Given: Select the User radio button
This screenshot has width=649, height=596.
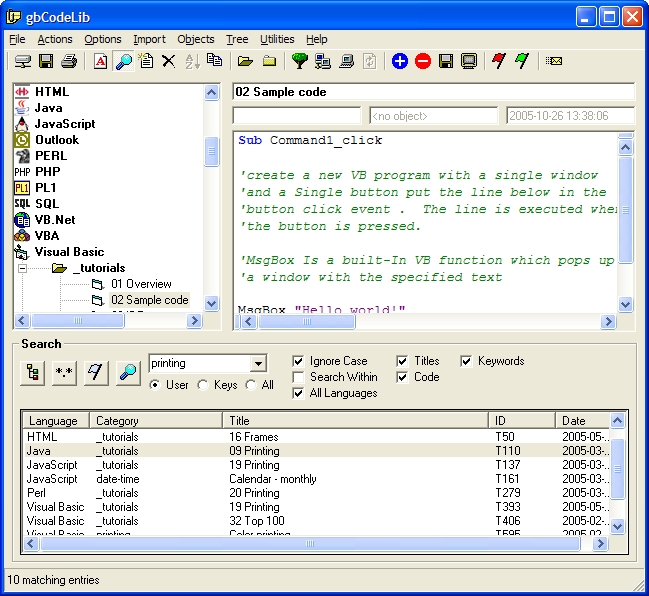Looking at the screenshot, I should click(x=155, y=385).
